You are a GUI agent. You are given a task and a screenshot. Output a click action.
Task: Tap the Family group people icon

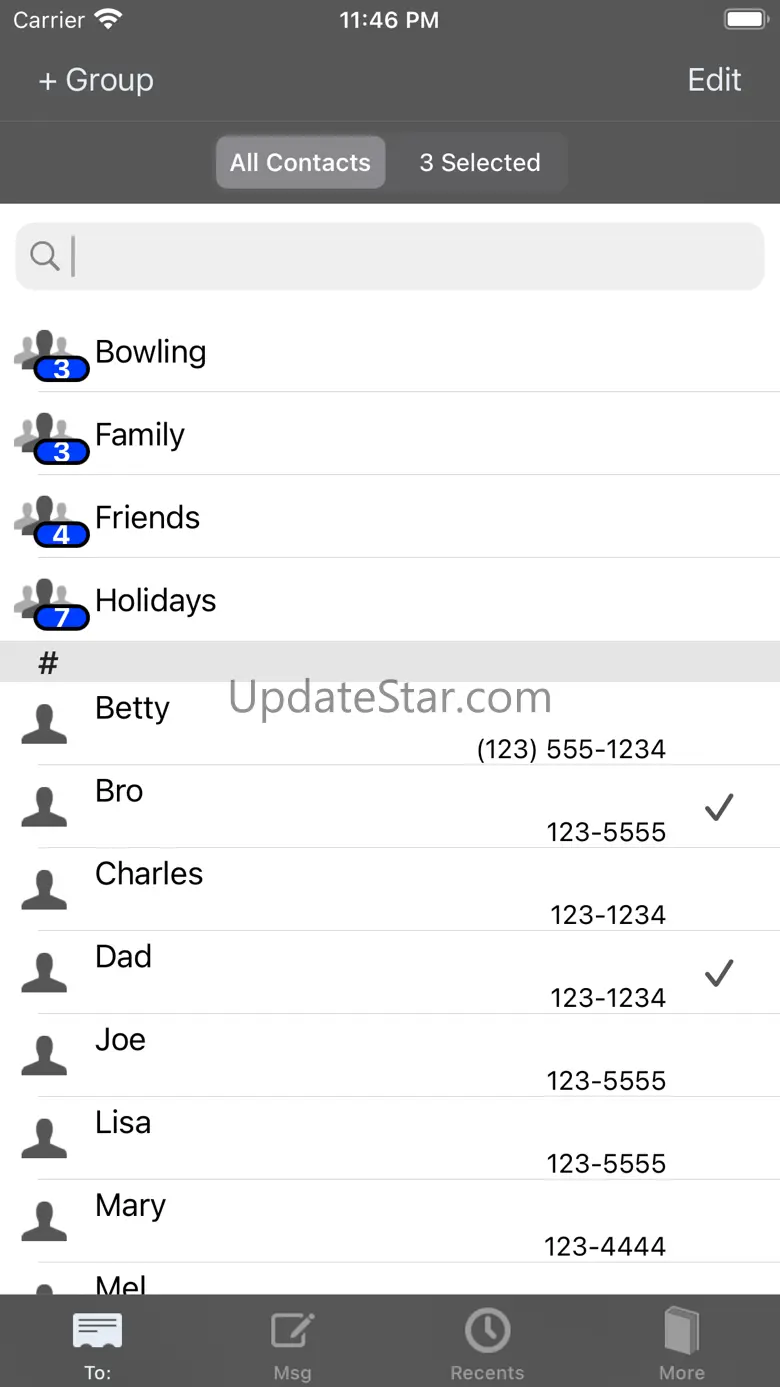point(52,439)
